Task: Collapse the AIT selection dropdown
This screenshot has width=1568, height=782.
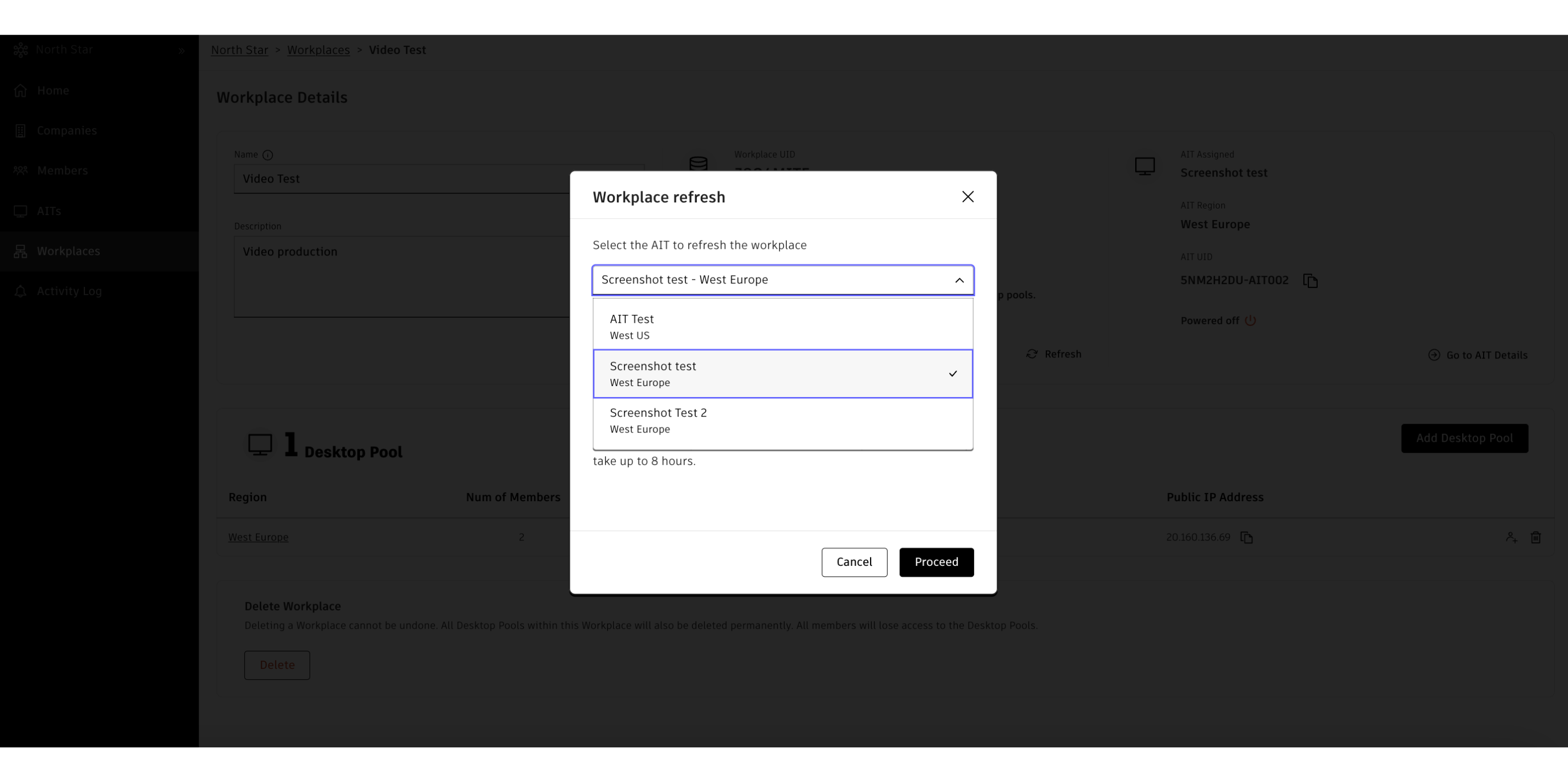Action: [x=959, y=280]
